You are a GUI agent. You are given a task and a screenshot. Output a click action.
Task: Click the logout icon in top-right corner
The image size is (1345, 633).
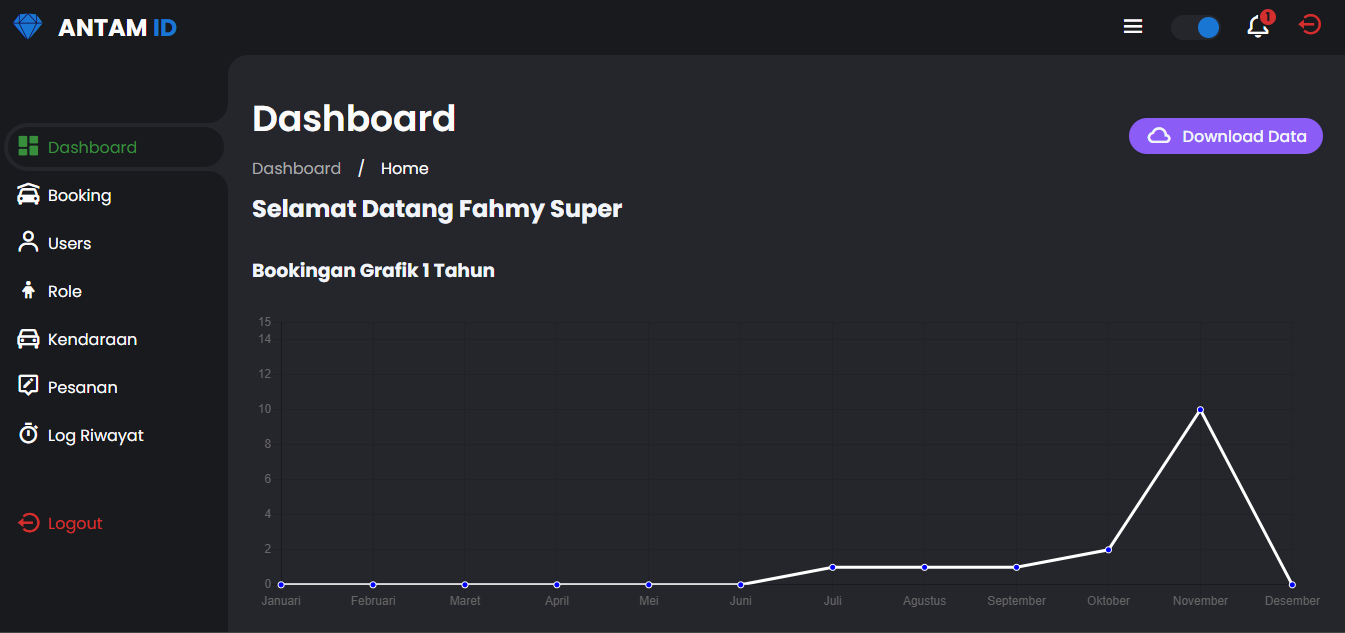pos(1310,24)
